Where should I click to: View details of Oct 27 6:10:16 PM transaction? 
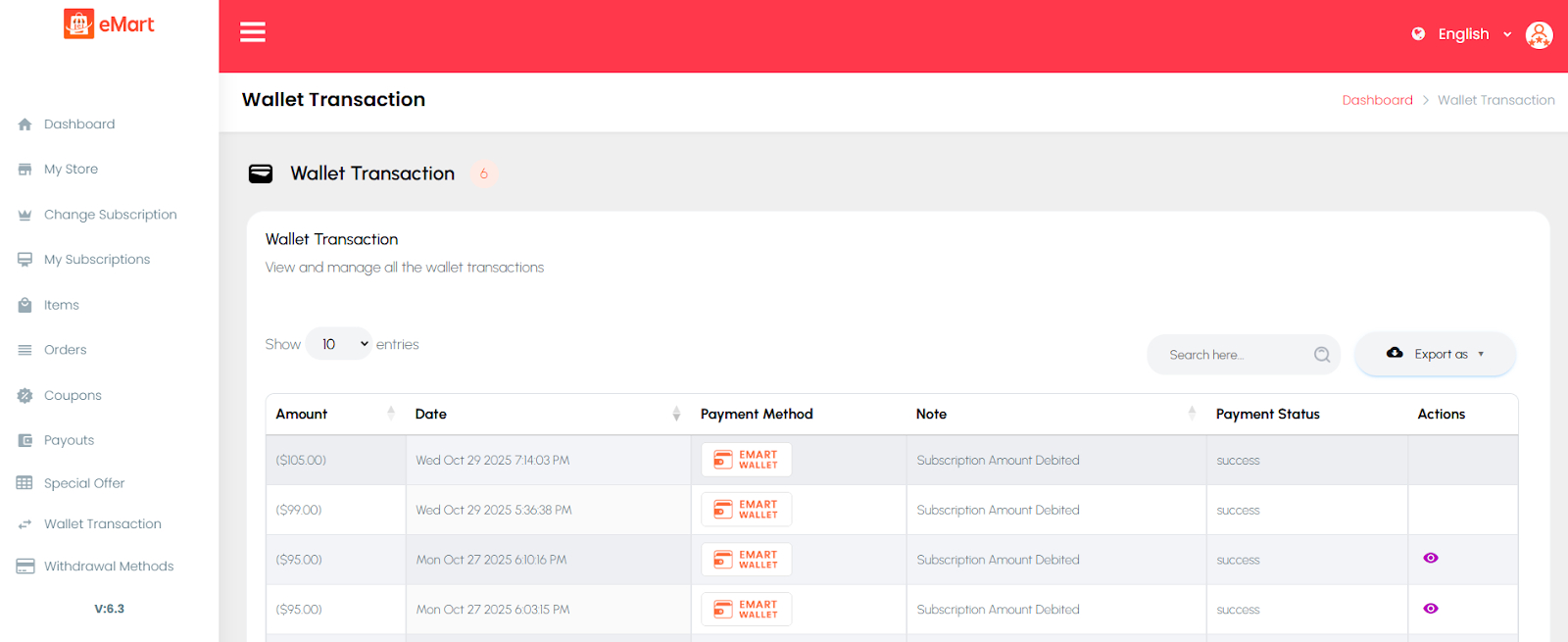coord(1431,559)
